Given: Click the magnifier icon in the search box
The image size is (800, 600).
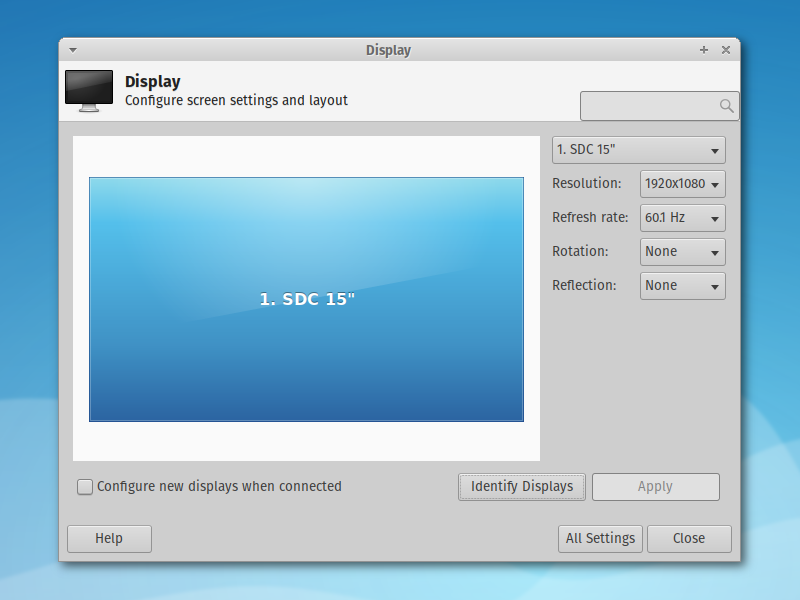Looking at the screenshot, I should (x=727, y=105).
